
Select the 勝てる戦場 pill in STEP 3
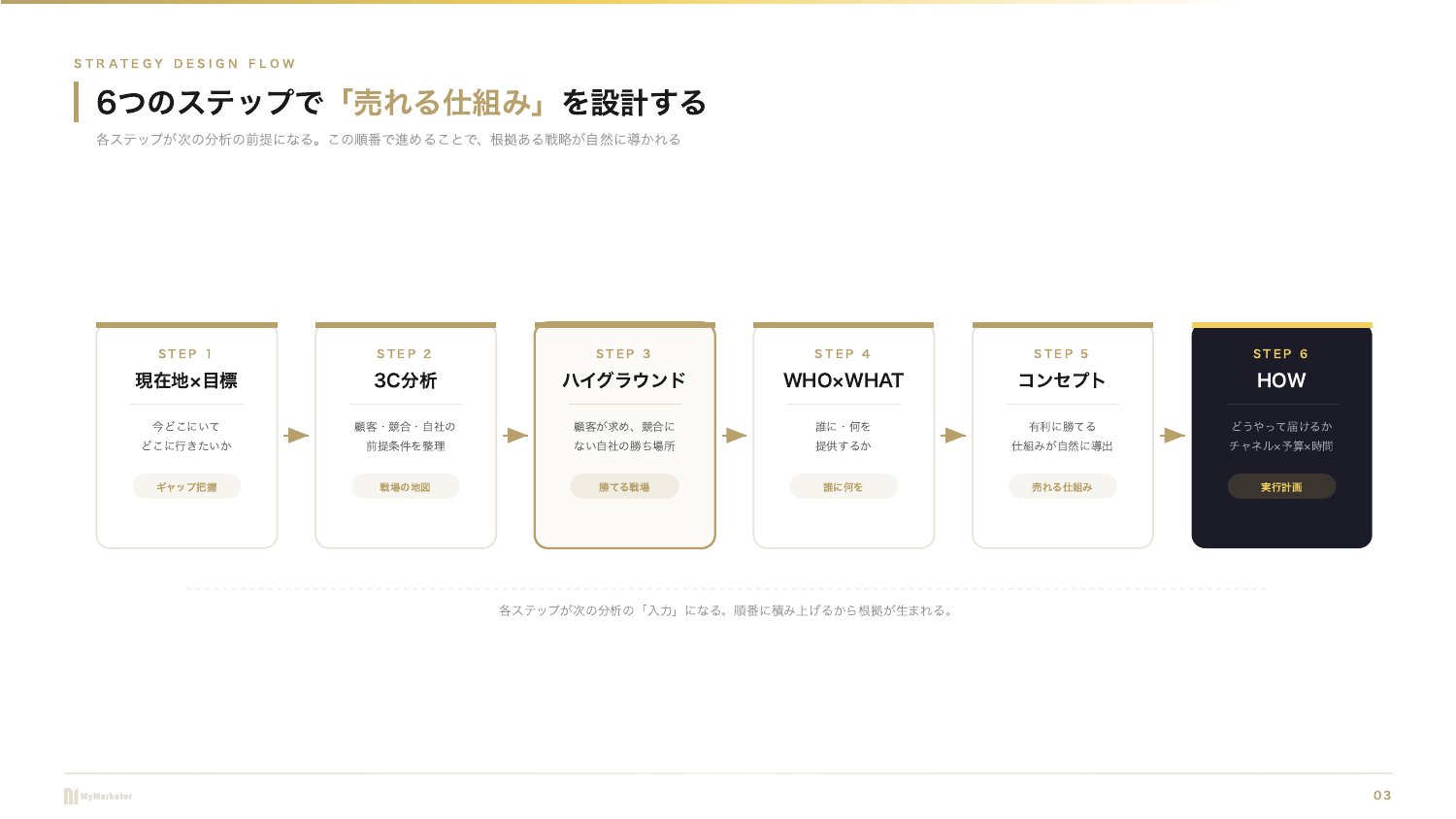point(624,487)
